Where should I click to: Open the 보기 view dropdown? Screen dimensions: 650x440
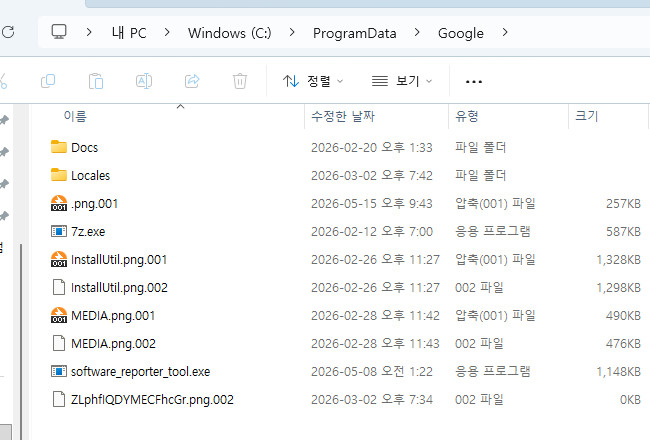402,81
